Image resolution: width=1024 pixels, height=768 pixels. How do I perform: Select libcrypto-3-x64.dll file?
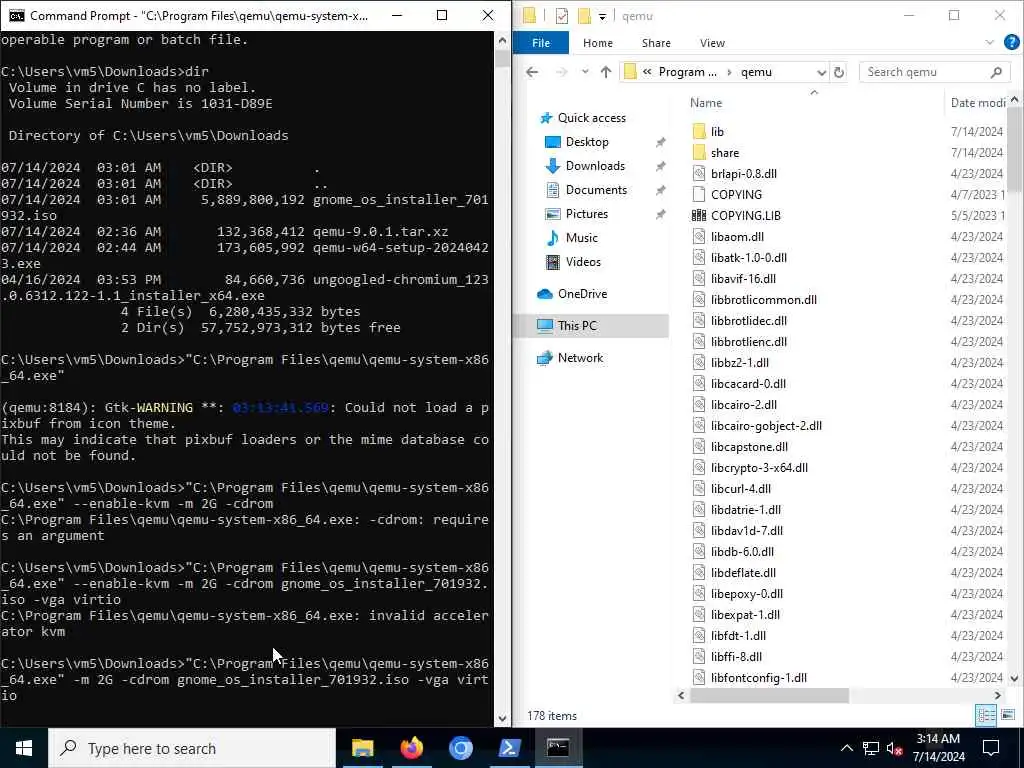tap(759, 468)
